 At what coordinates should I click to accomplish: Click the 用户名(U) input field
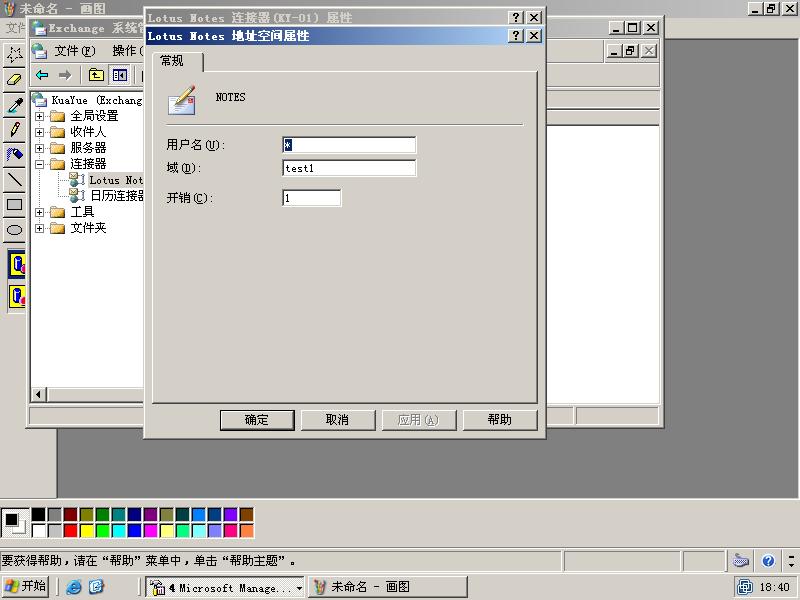click(x=349, y=145)
